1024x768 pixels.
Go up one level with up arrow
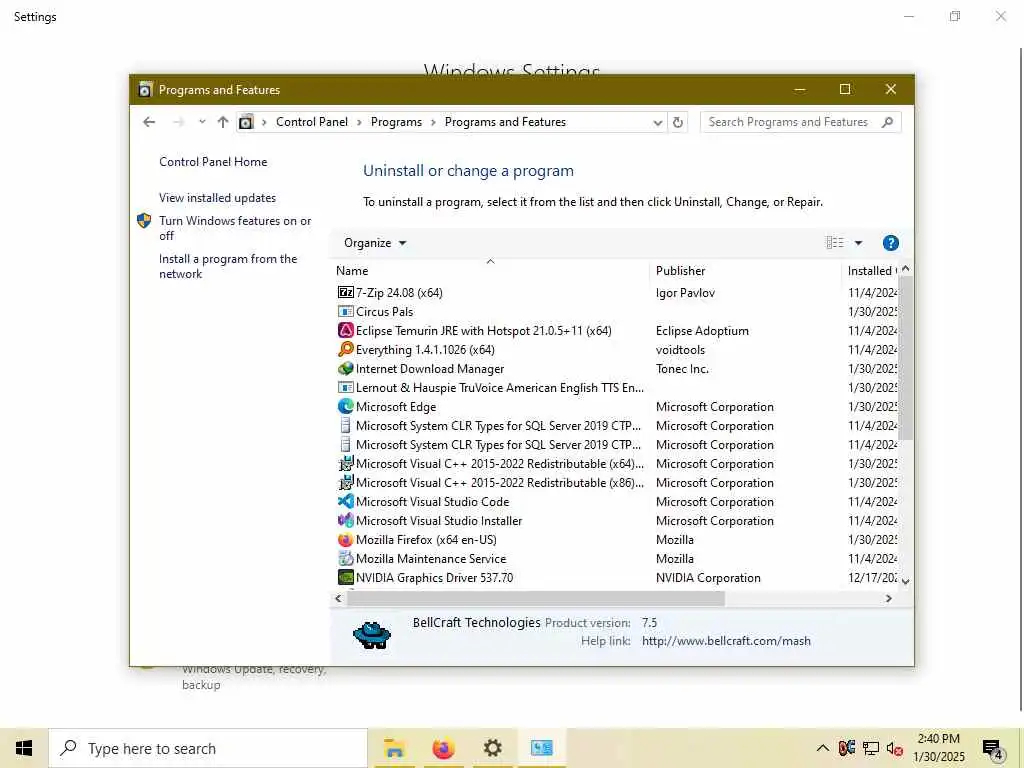(x=223, y=122)
